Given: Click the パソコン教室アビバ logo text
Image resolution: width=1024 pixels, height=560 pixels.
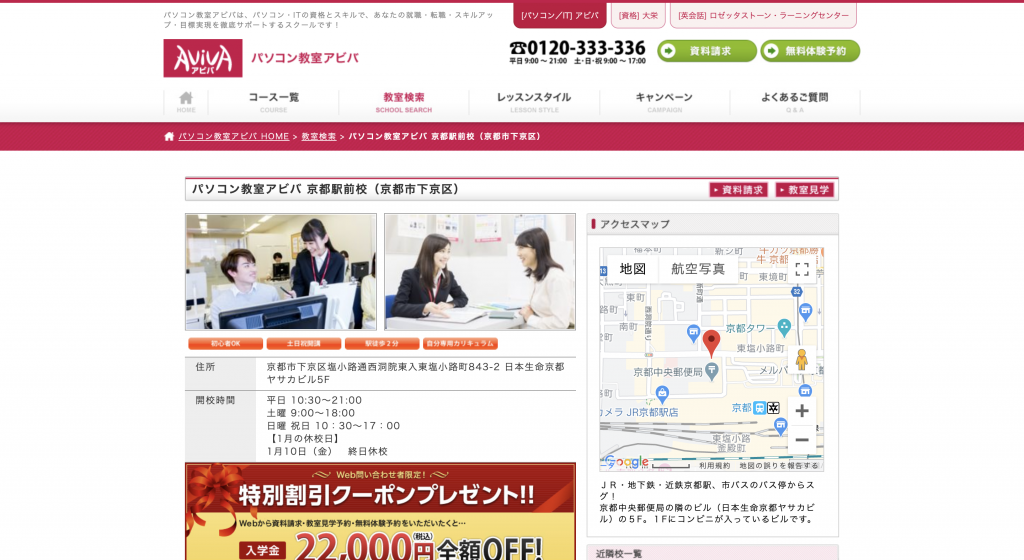Looking at the screenshot, I should click(305, 58).
